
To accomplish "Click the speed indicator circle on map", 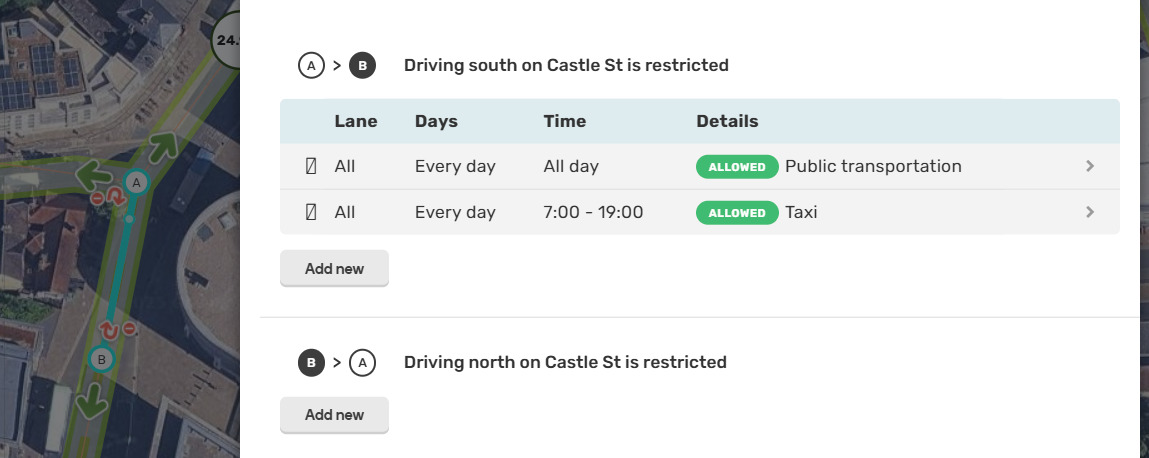I will [x=229, y=42].
